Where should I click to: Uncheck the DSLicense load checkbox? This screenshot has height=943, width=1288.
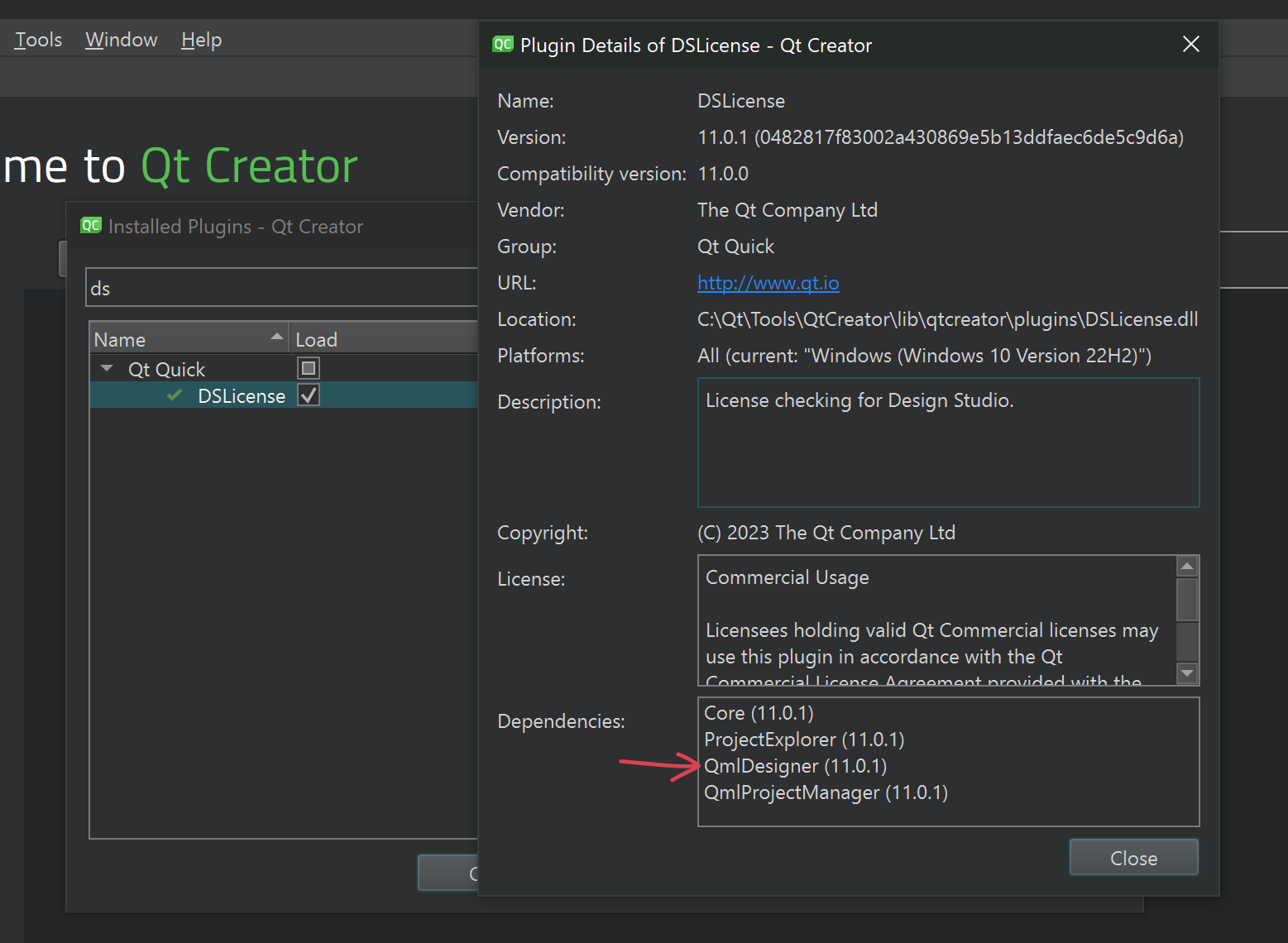[x=309, y=395]
